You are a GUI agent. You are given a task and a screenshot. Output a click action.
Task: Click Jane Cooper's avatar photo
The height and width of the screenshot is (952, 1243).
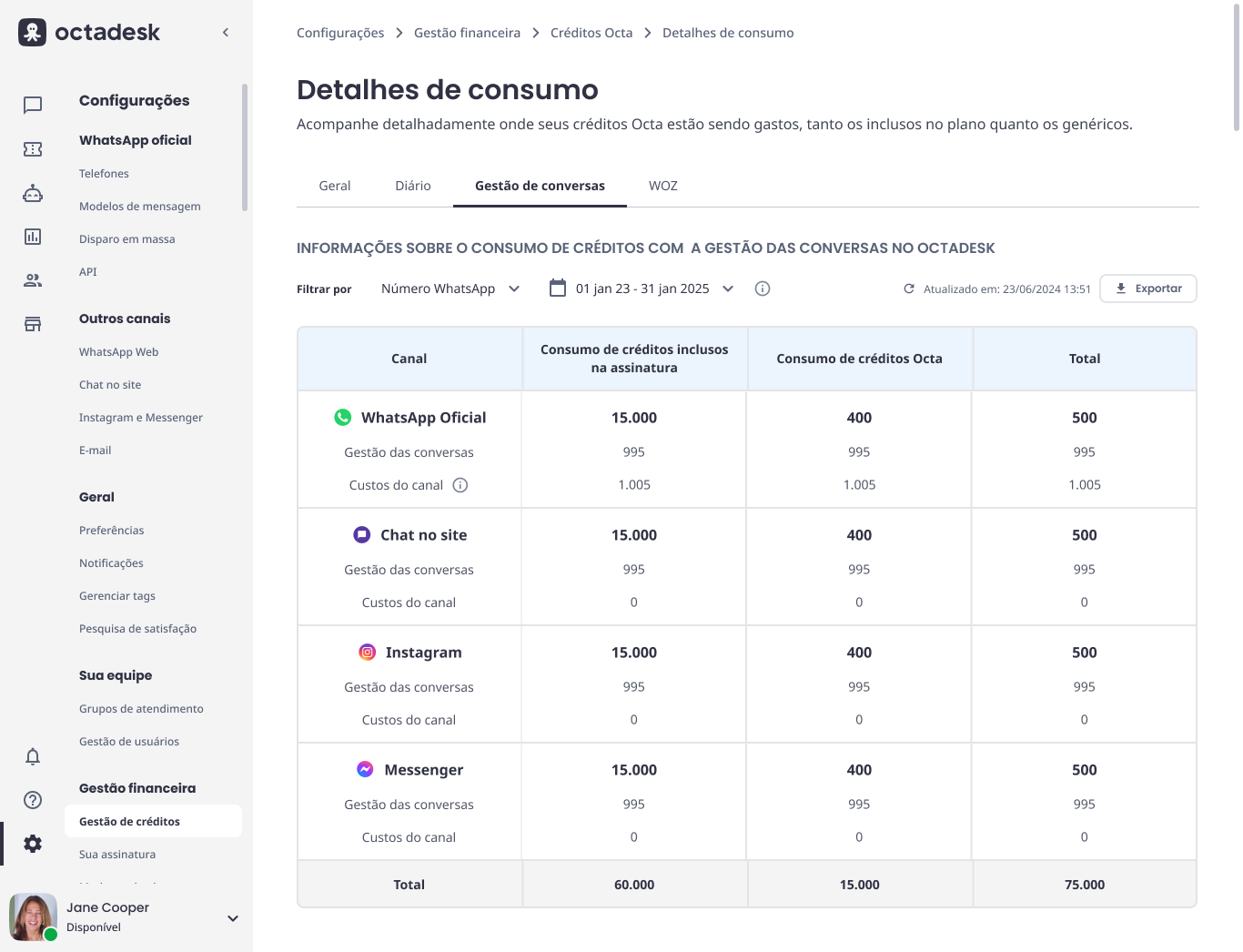tap(33, 917)
